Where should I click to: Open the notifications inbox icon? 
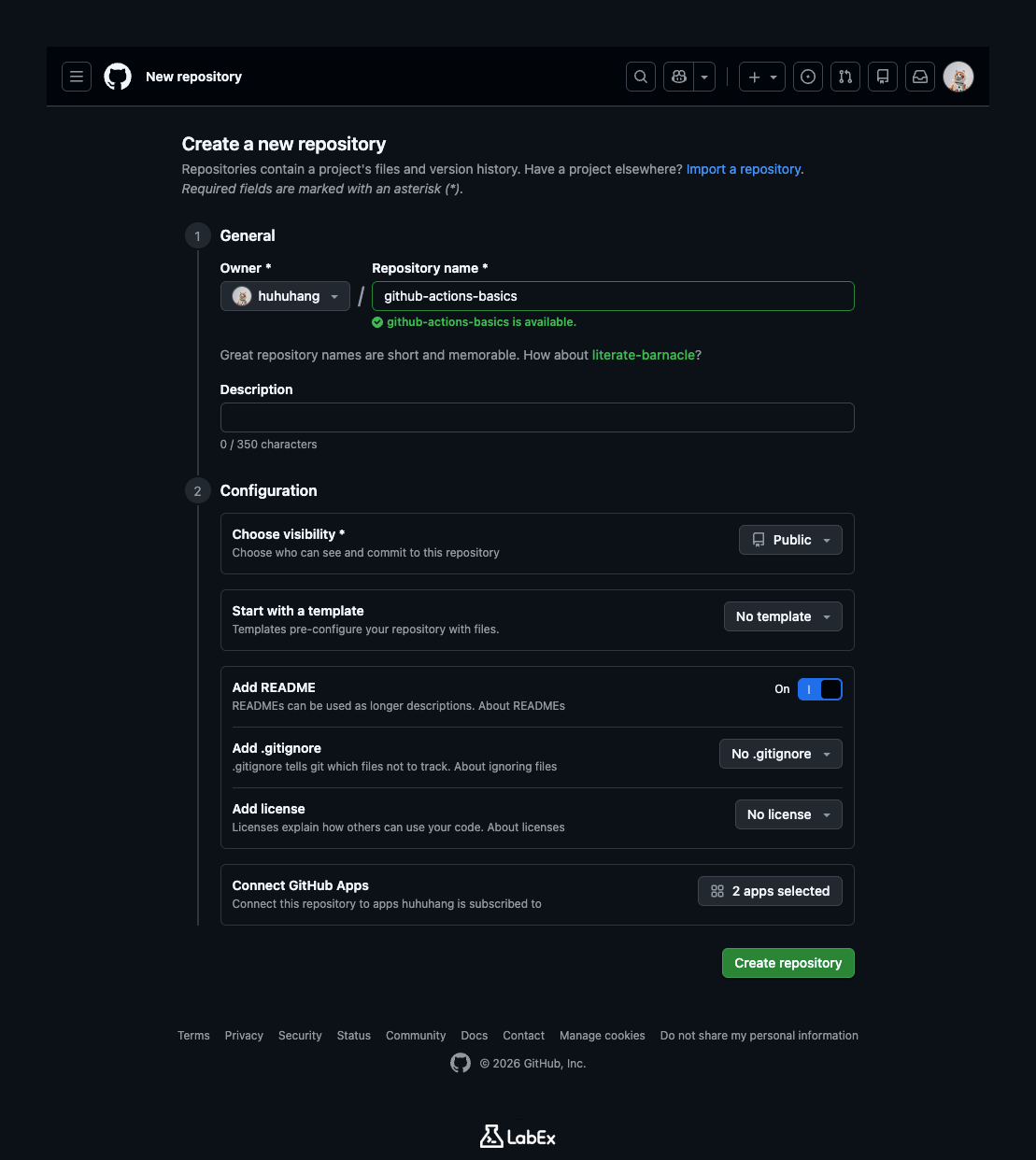click(x=920, y=77)
